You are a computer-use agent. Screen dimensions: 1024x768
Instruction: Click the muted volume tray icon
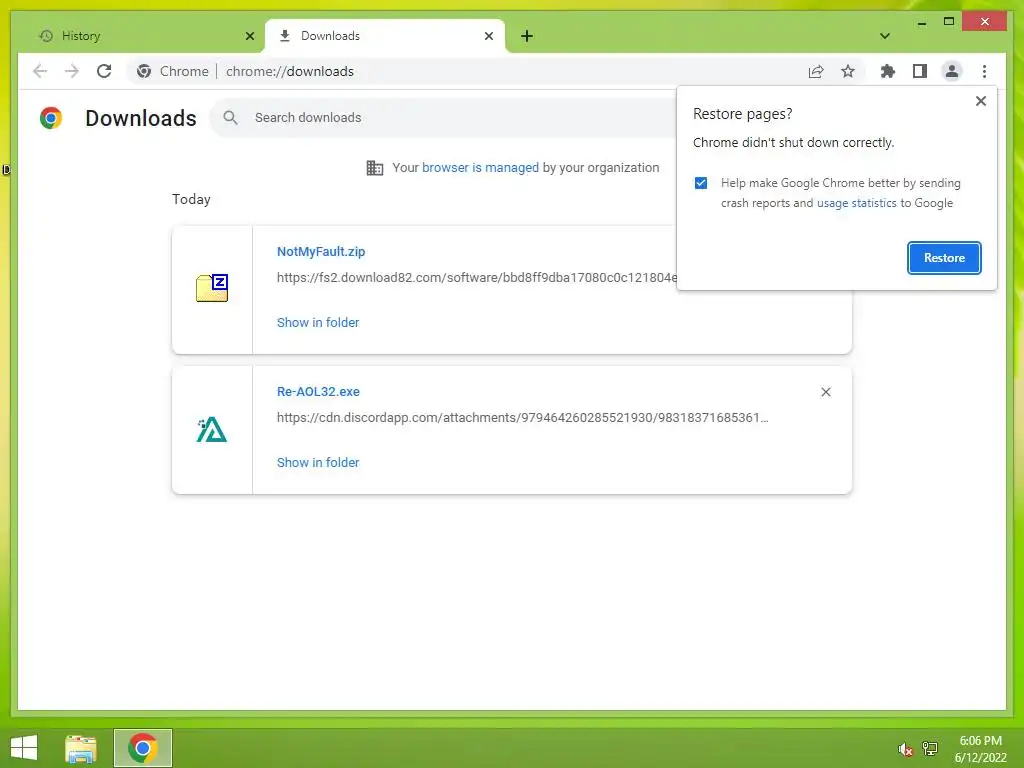905,750
